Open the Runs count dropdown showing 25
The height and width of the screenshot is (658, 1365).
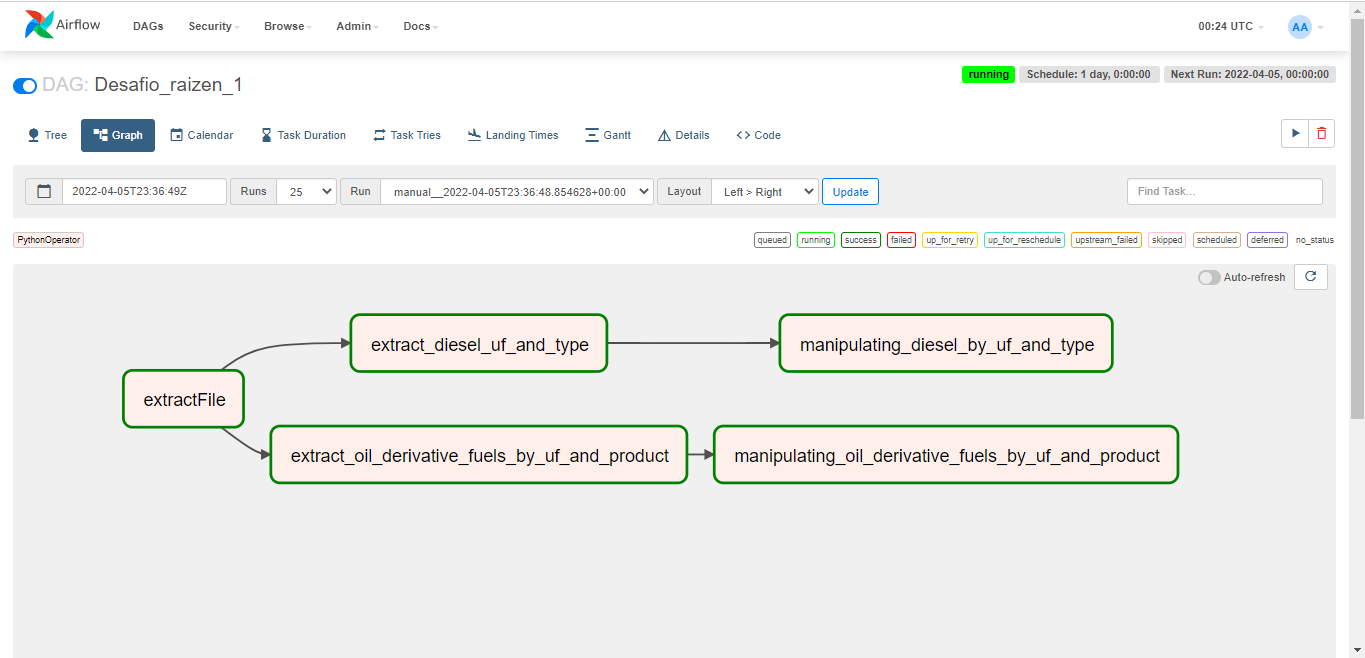tap(307, 191)
